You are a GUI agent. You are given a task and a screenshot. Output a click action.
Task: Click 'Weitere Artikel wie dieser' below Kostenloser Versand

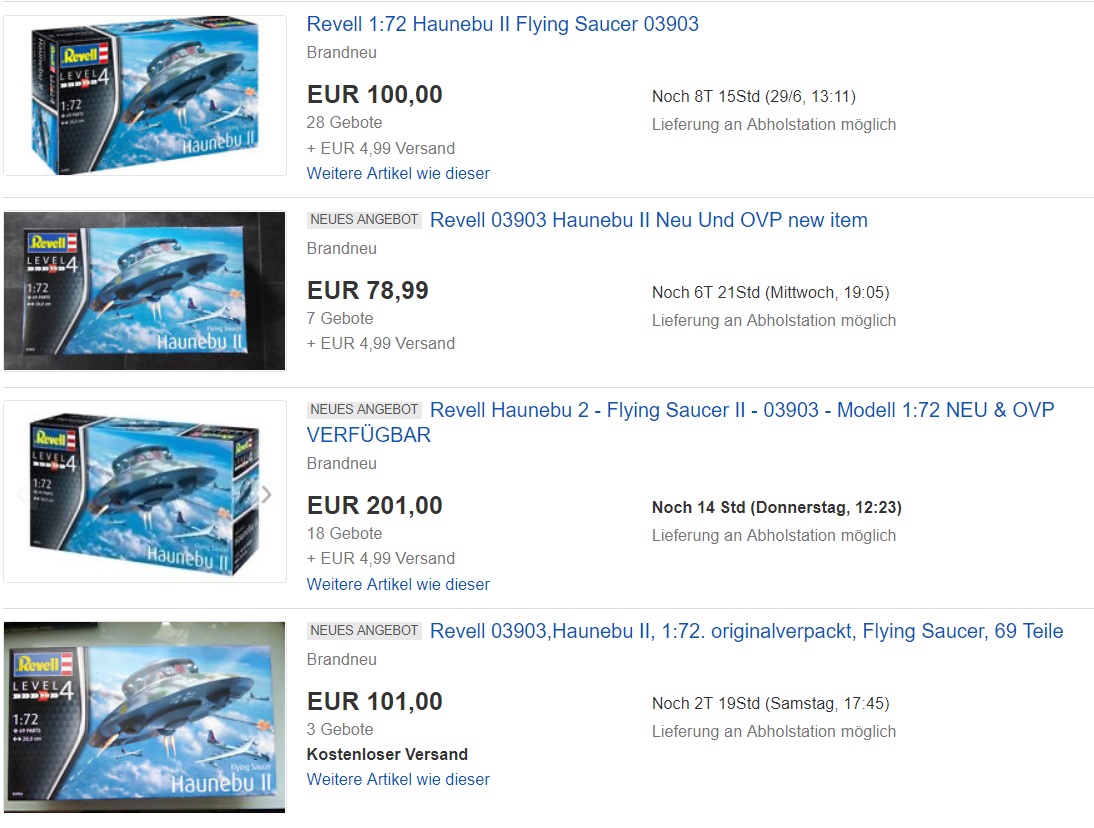click(398, 779)
